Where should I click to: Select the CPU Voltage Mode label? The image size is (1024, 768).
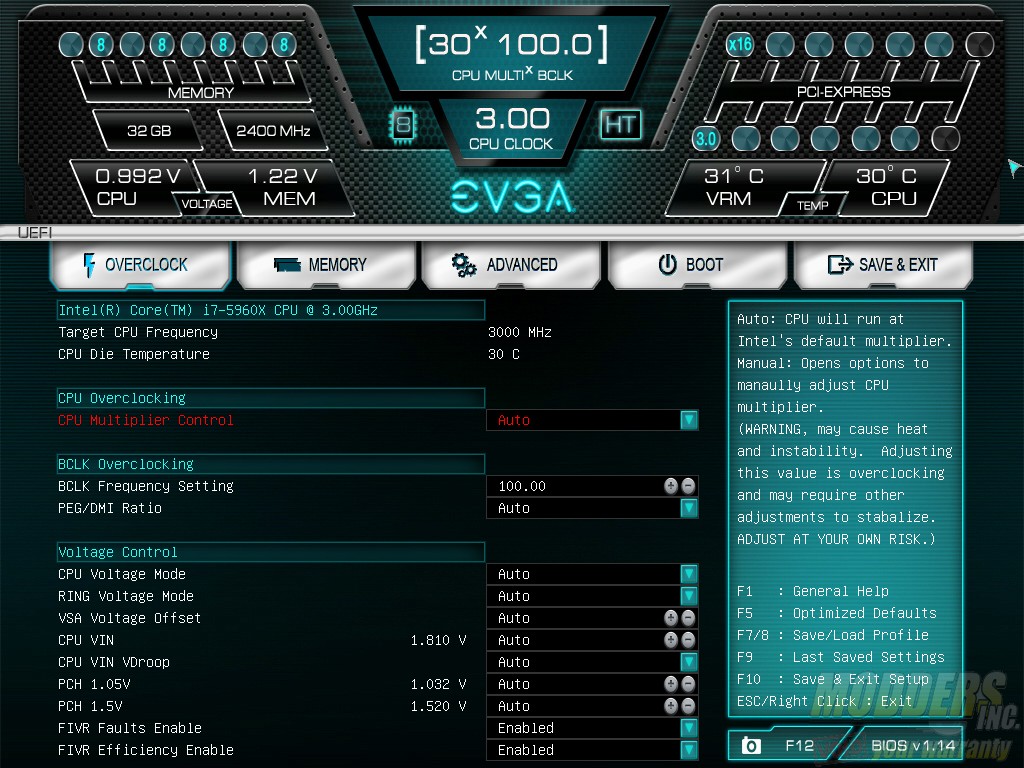point(122,574)
